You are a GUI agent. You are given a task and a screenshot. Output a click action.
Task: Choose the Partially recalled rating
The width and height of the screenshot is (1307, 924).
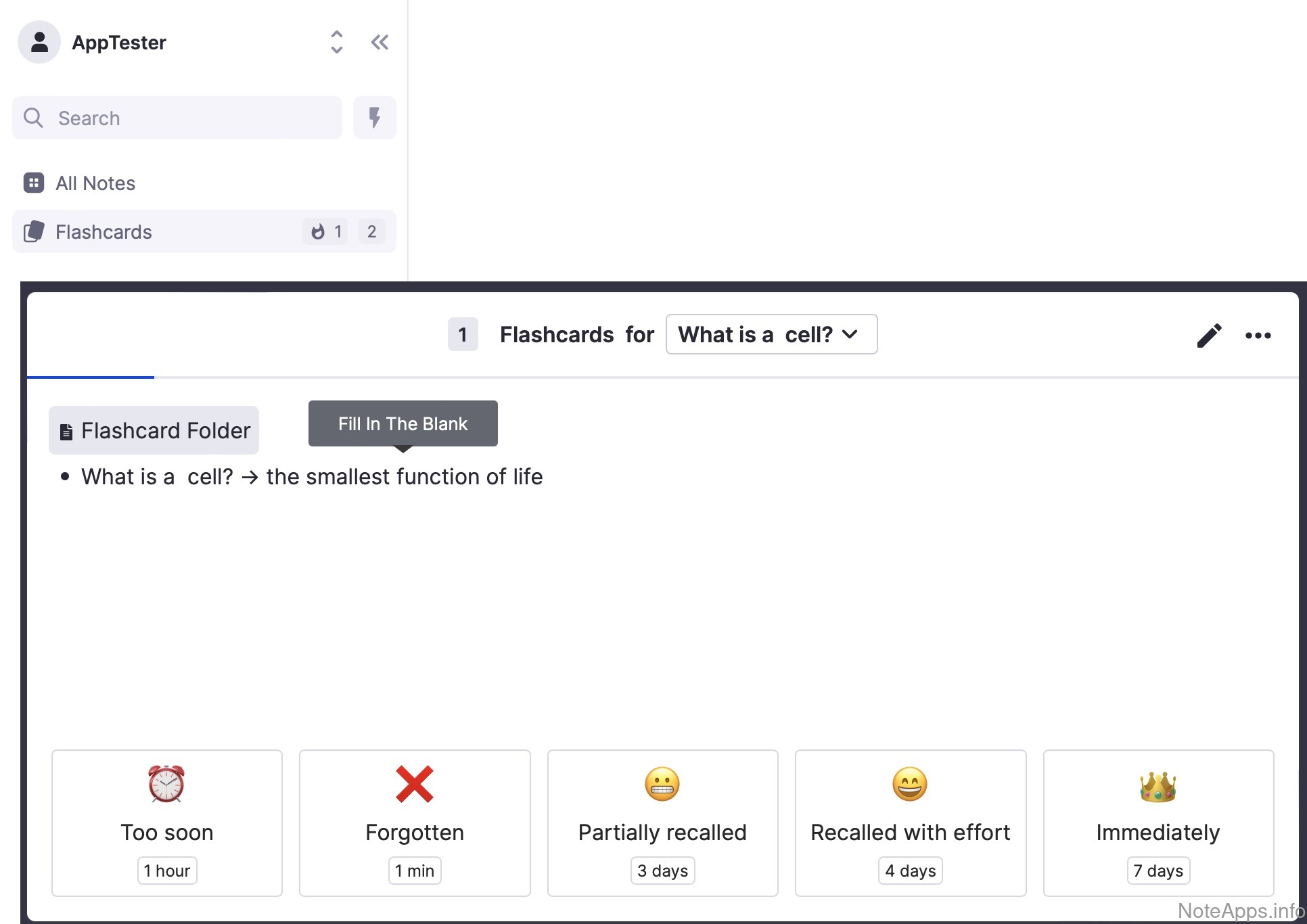[x=662, y=823]
